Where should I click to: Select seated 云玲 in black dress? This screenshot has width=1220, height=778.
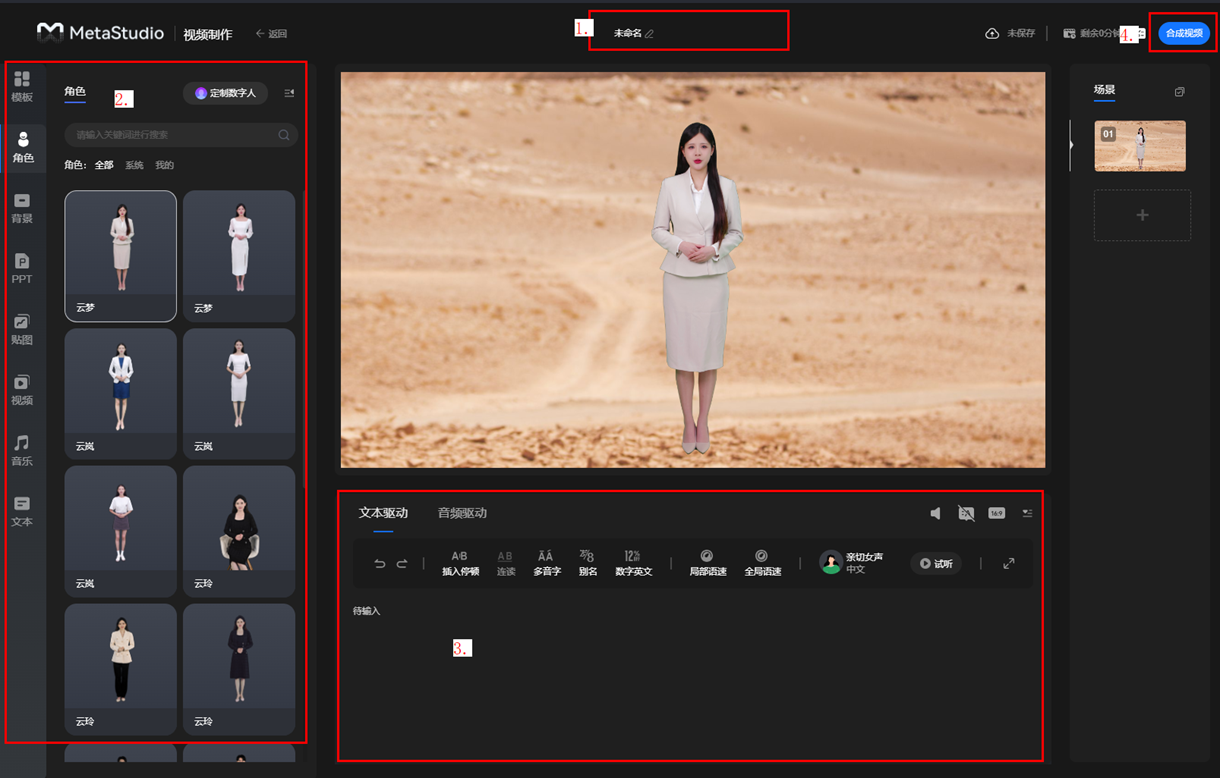coord(239,531)
